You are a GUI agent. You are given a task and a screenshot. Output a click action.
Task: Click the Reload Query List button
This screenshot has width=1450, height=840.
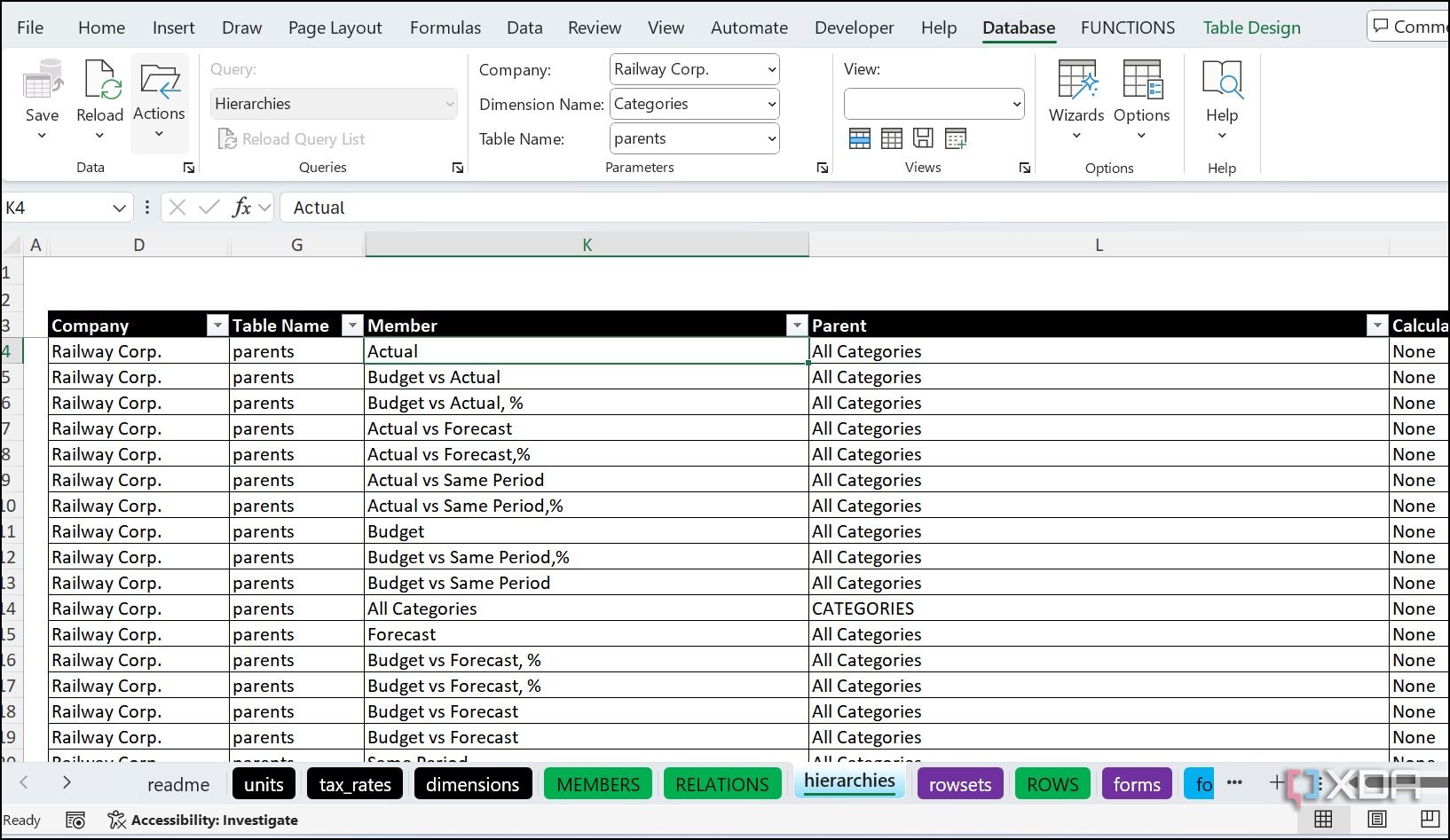[291, 139]
